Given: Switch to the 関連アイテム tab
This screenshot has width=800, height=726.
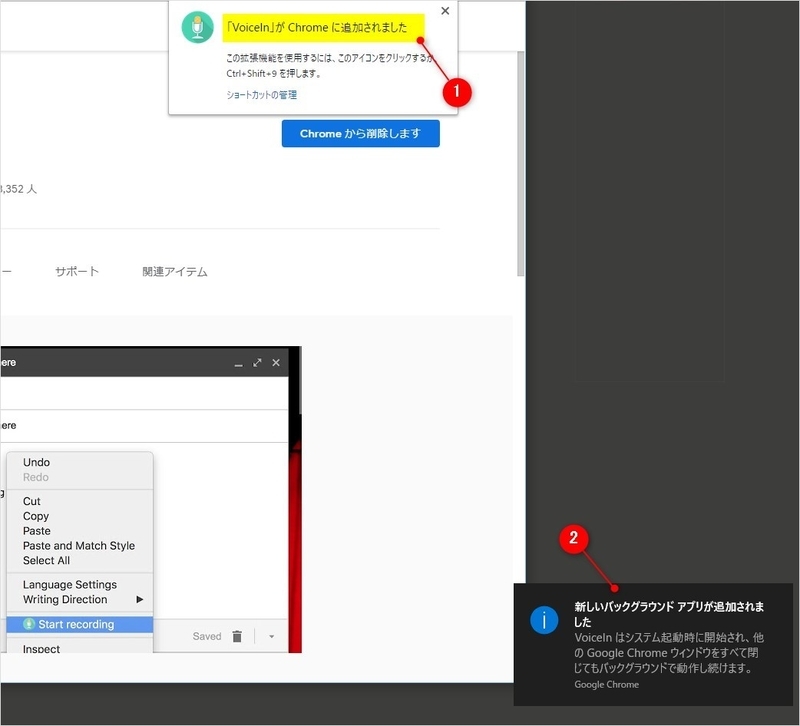Looking at the screenshot, I should tap(174, 271).
